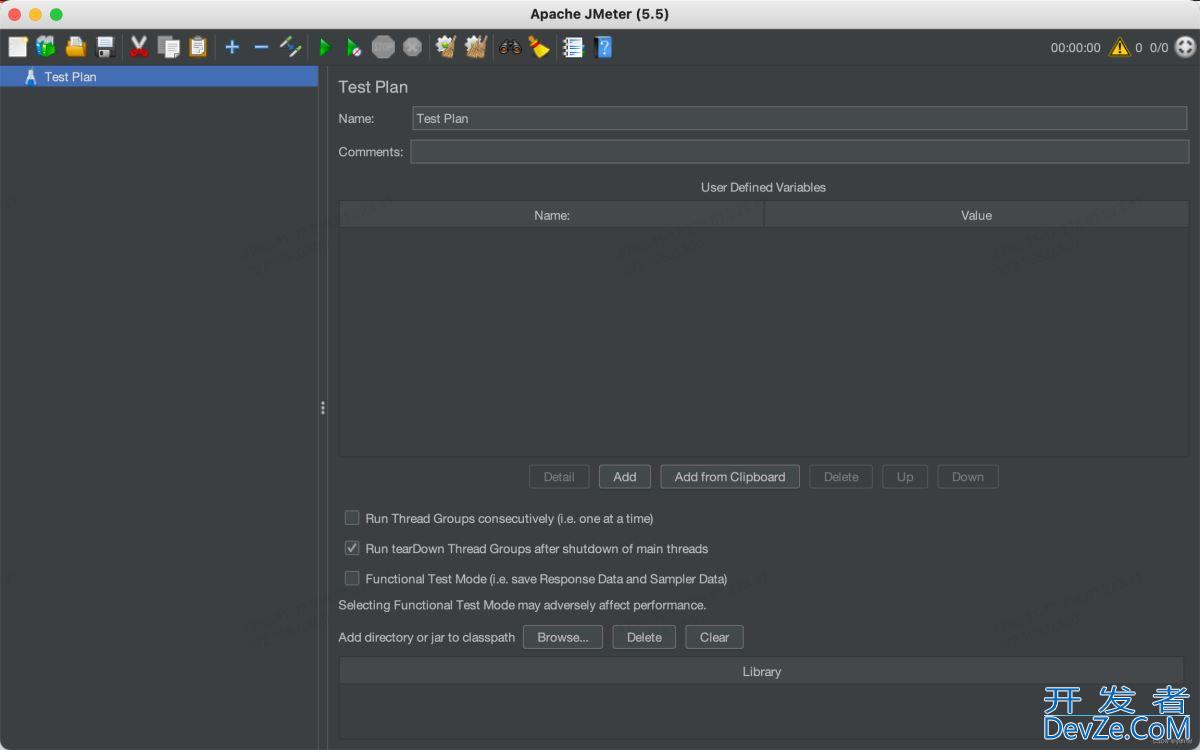Image resolution: width=1200 pixels, height=750 pixels.
Task: Click into the Name field
Action: click(800, 118)
